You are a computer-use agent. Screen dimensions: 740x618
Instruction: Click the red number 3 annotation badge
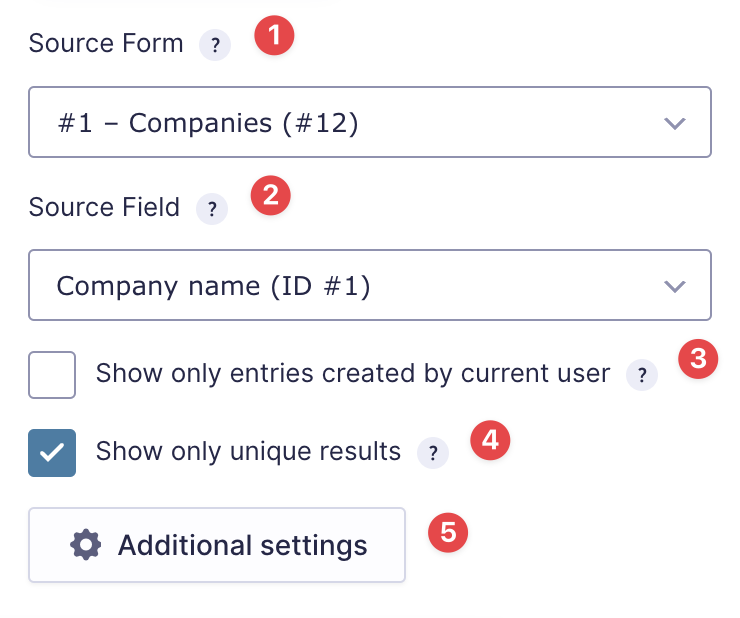coord(697,359)
